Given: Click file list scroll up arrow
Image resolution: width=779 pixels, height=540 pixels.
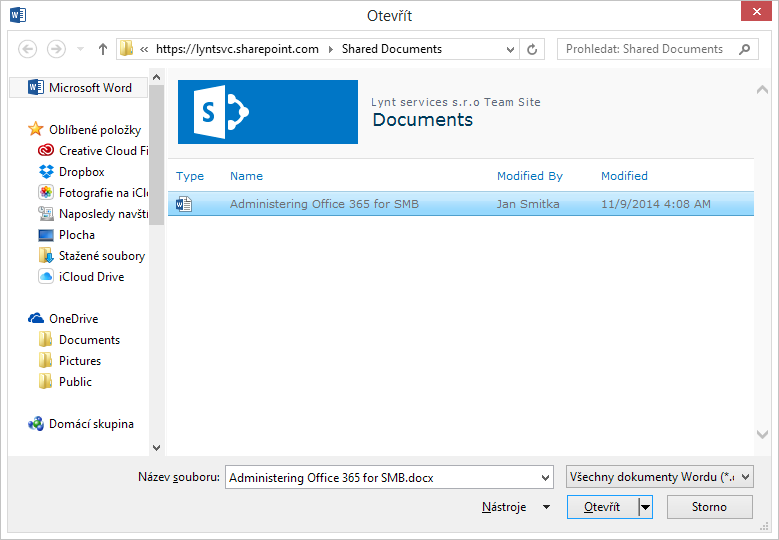Looking at the screenshot, I should tap(762, 90).
